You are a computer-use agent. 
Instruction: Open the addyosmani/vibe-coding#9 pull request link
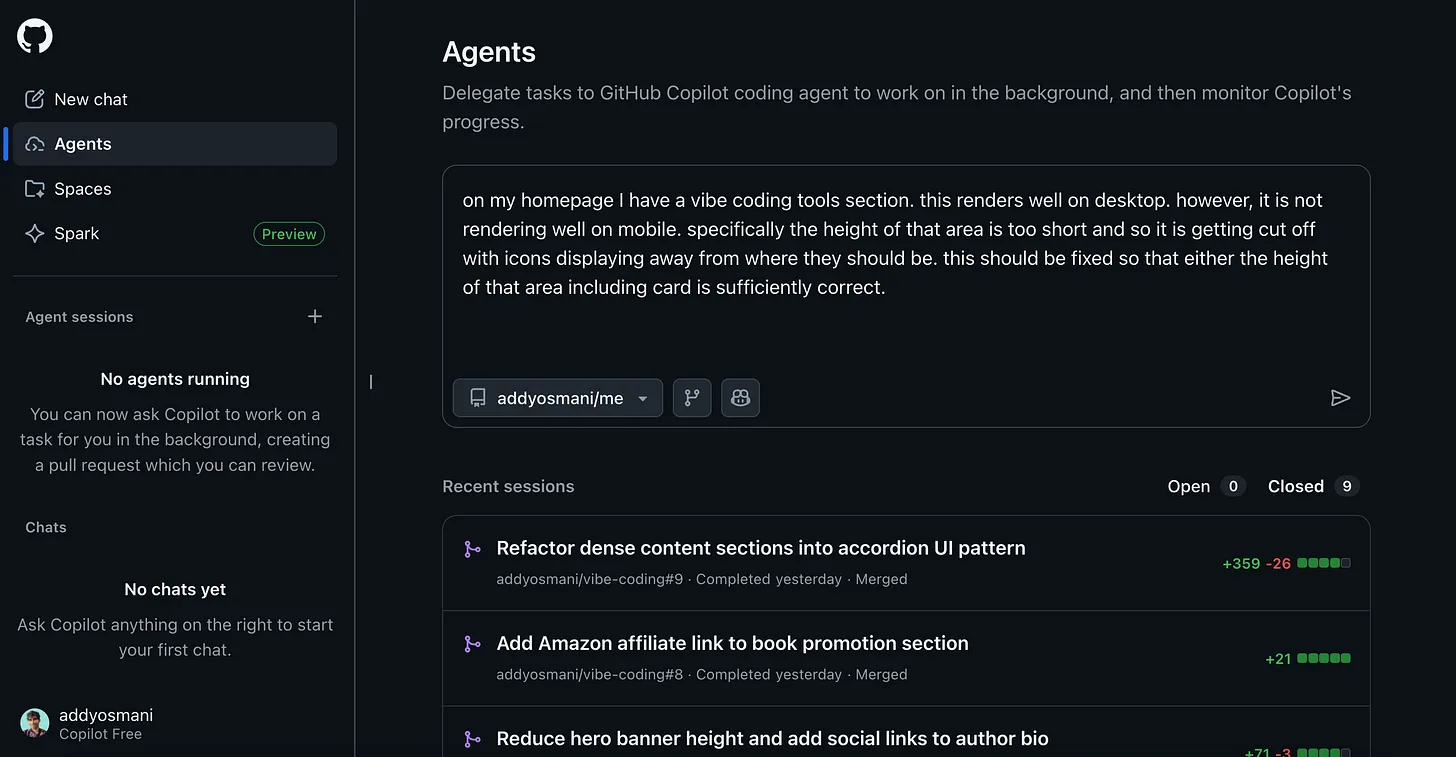(x=588, y=578)
